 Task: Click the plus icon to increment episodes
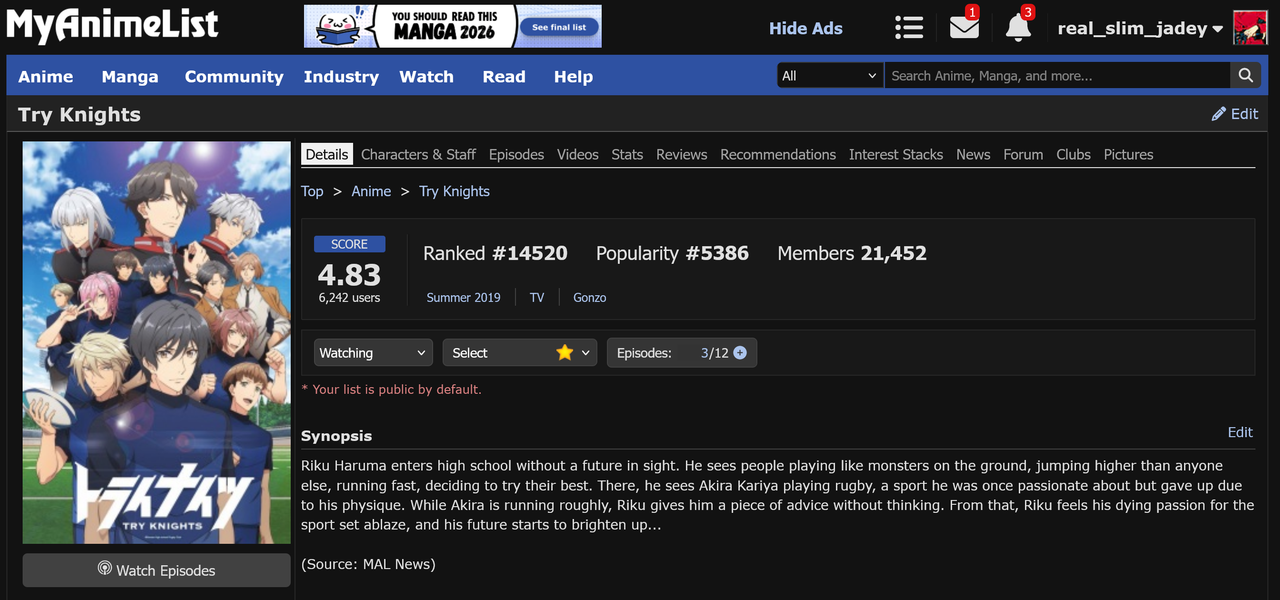tap(740, 353)
